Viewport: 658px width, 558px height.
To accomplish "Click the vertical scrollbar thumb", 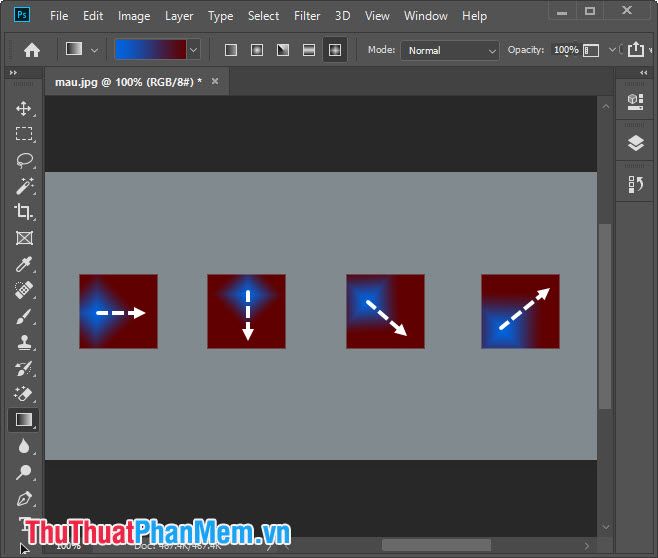I will click(x=604, y=315).
